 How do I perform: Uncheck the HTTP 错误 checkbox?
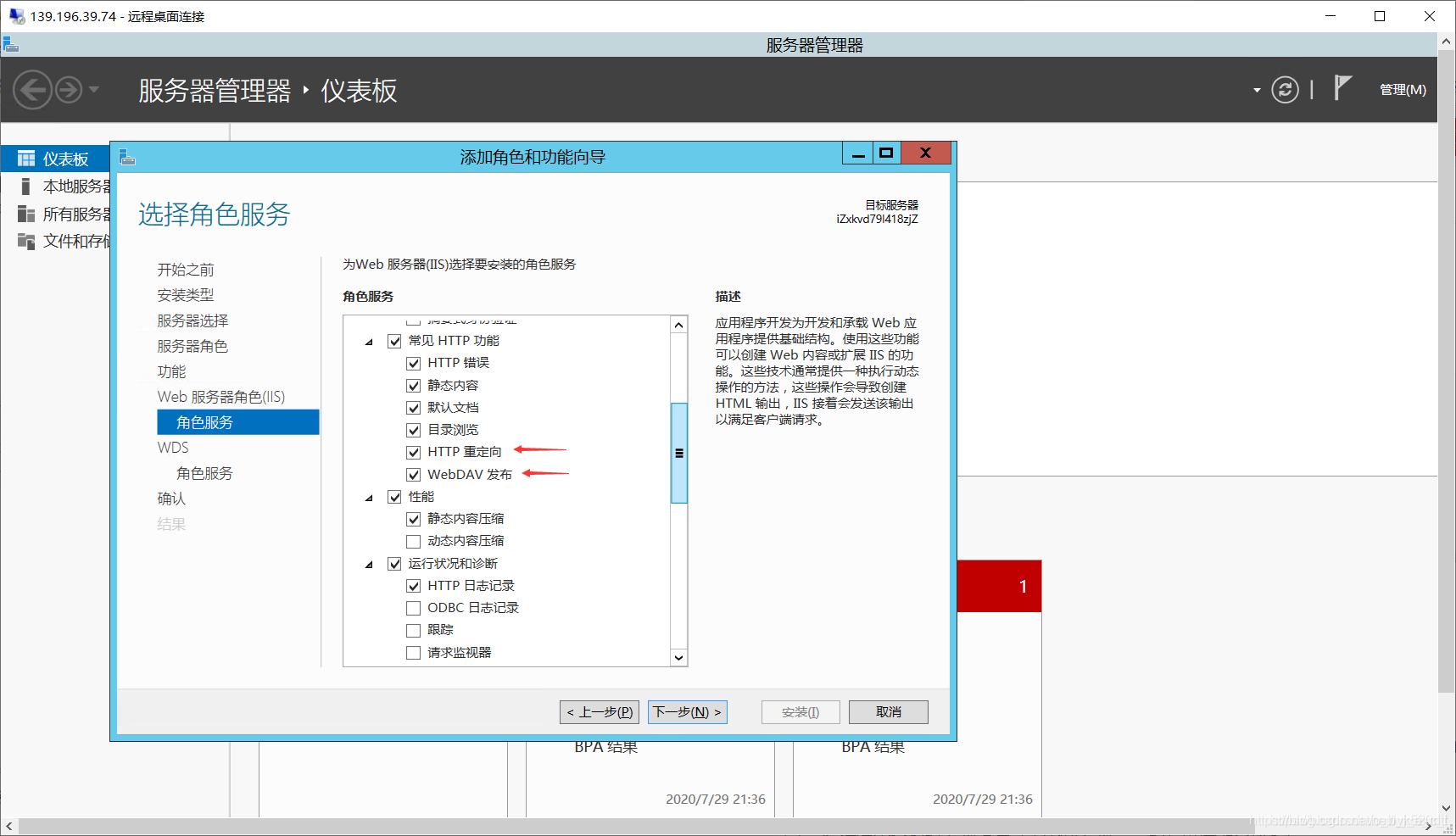tap(414, 363)
